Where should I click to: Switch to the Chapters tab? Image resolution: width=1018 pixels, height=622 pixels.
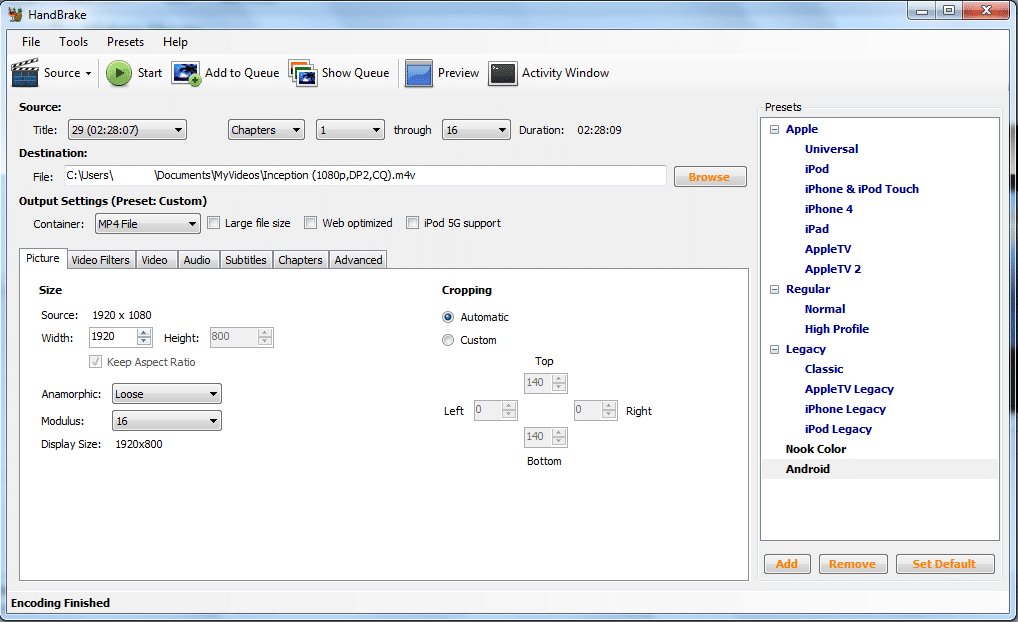click(301, 260)
